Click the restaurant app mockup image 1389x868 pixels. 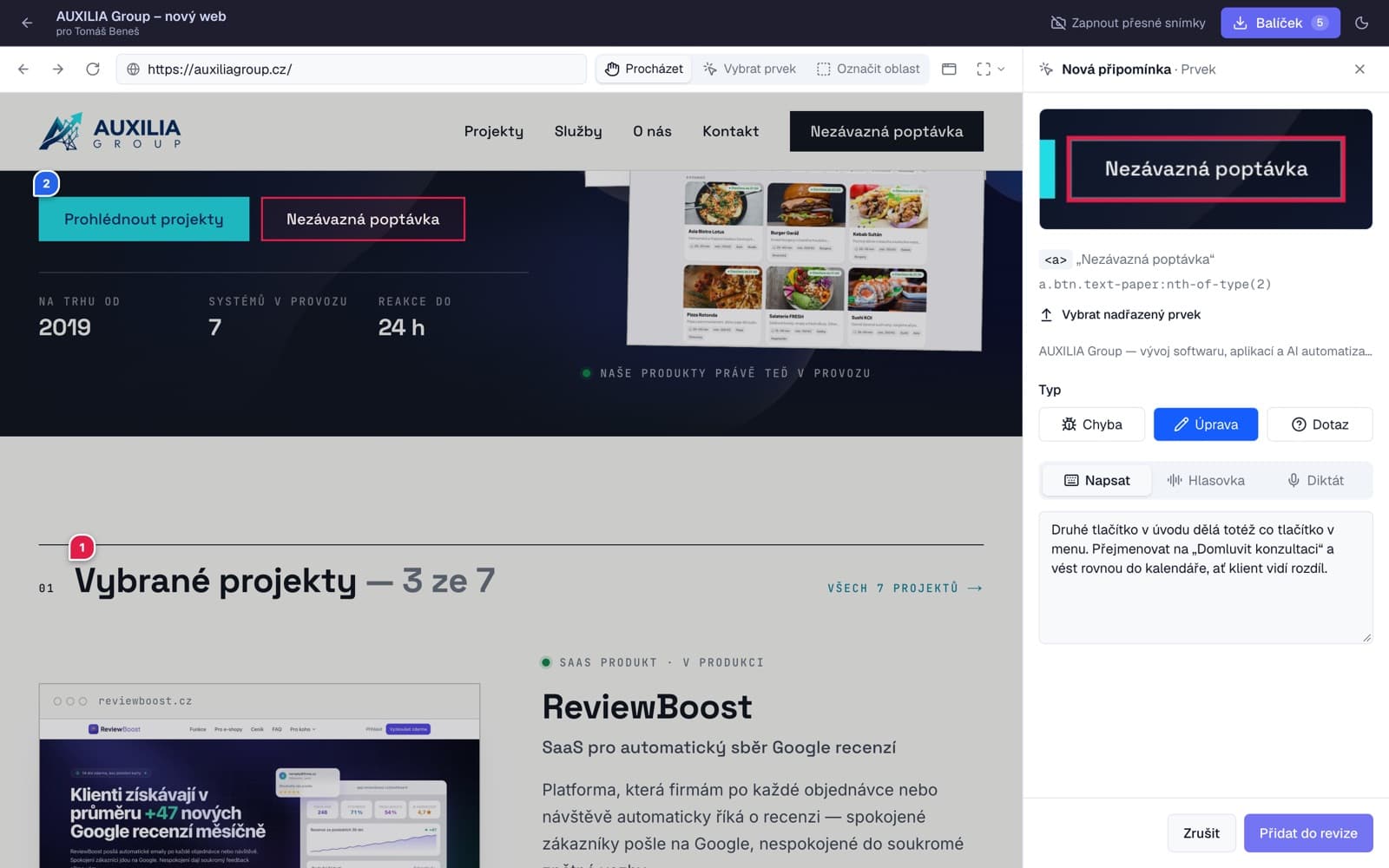tap(806, 260)
